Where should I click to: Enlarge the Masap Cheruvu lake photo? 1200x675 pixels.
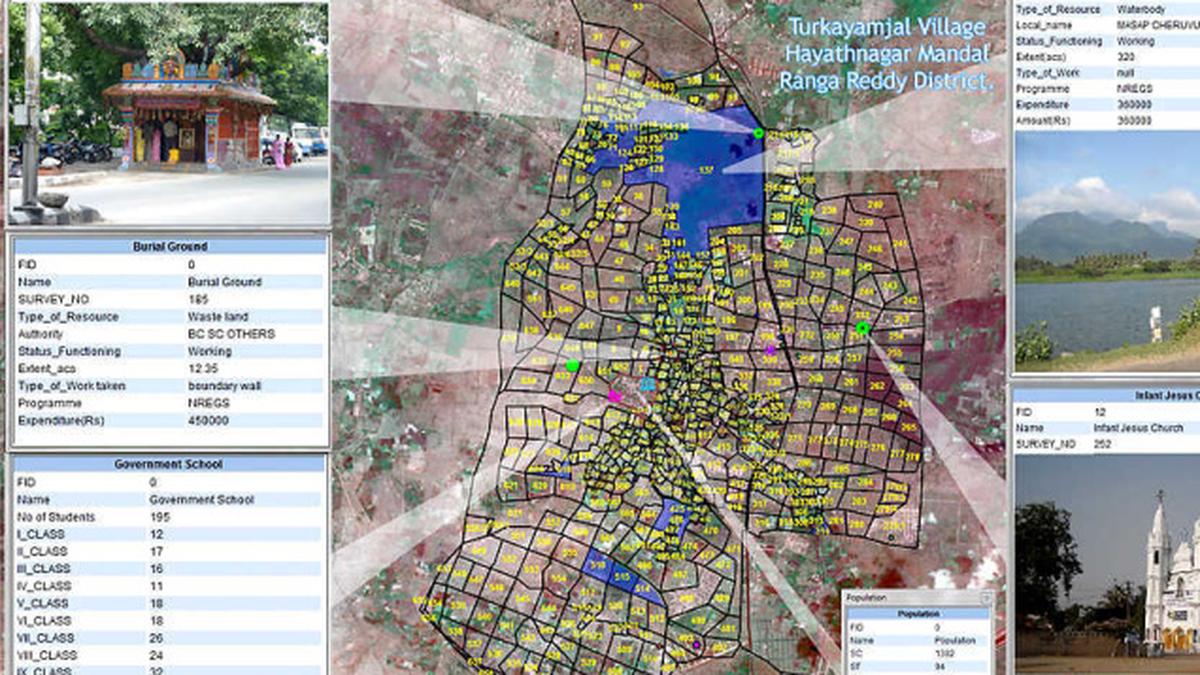(1105, 265)
